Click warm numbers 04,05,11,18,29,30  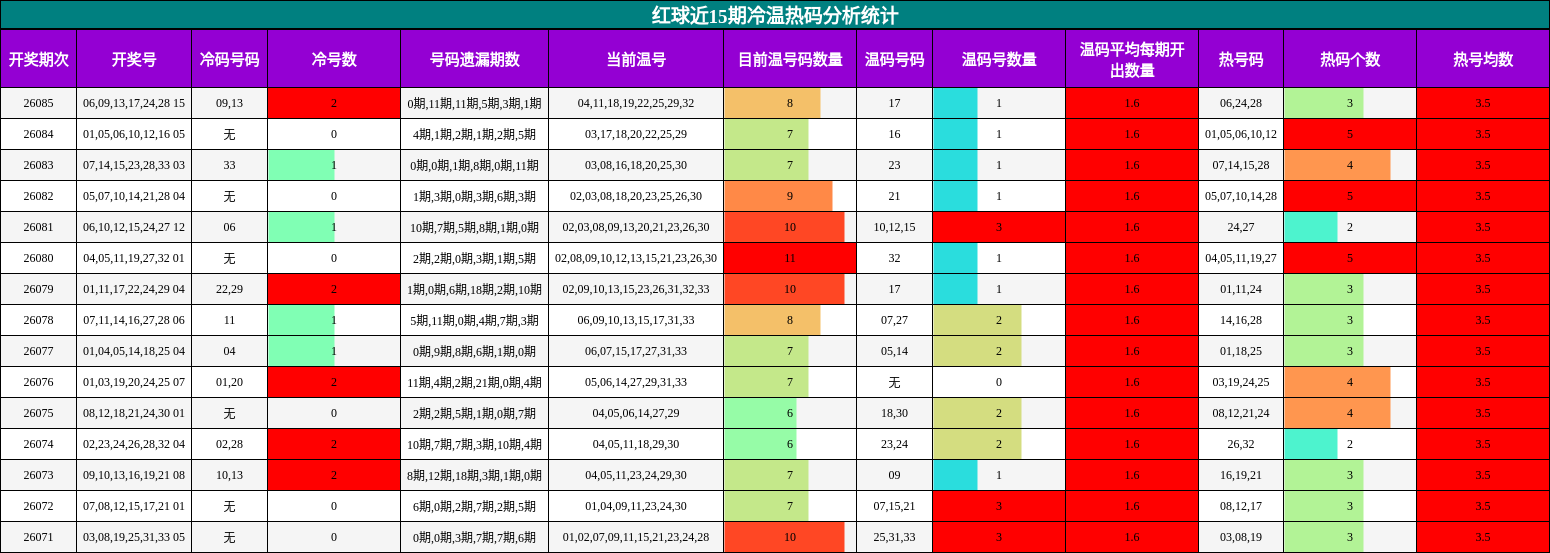point(636,444)
